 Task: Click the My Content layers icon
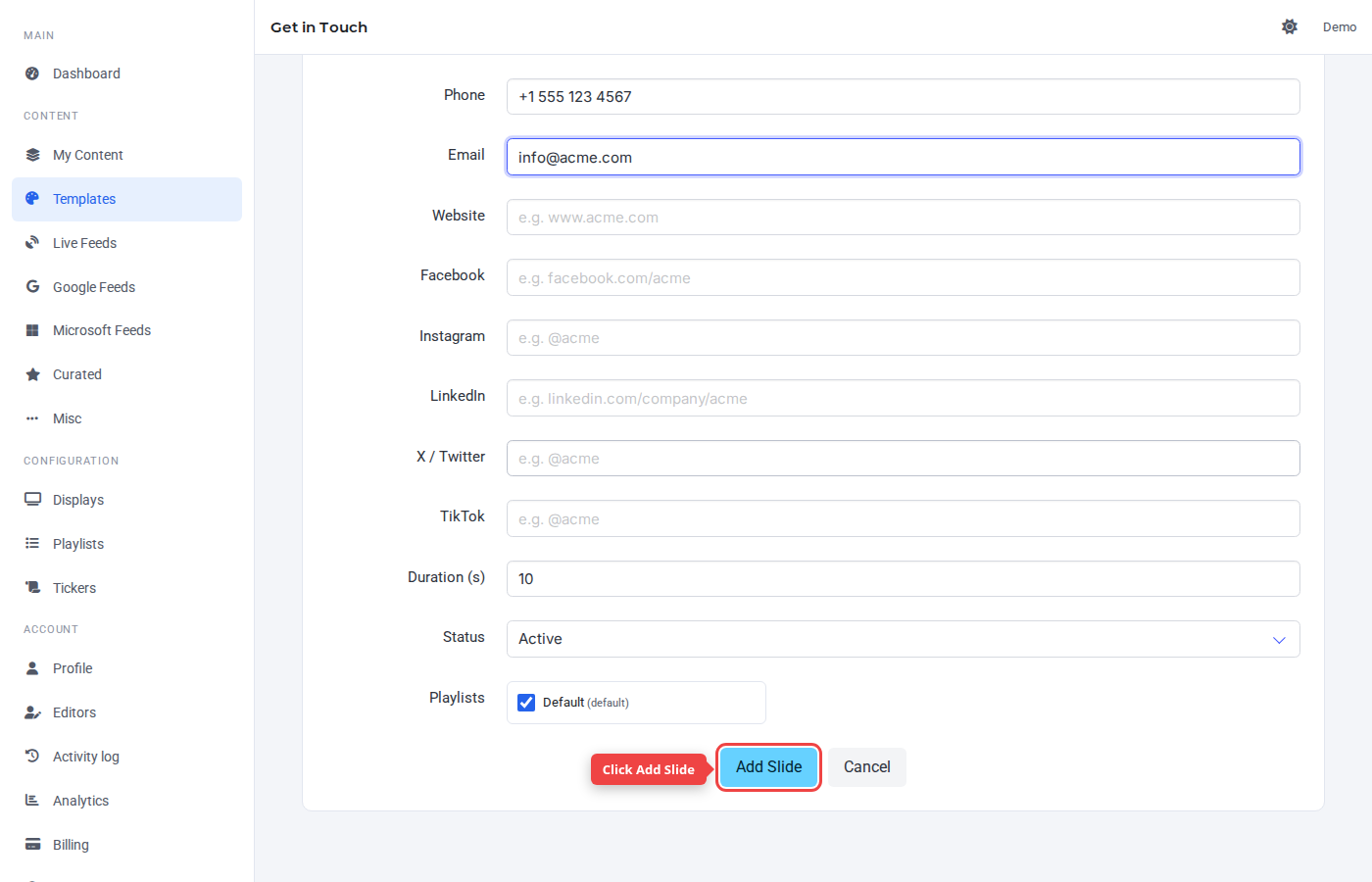(x=32, y=155)
